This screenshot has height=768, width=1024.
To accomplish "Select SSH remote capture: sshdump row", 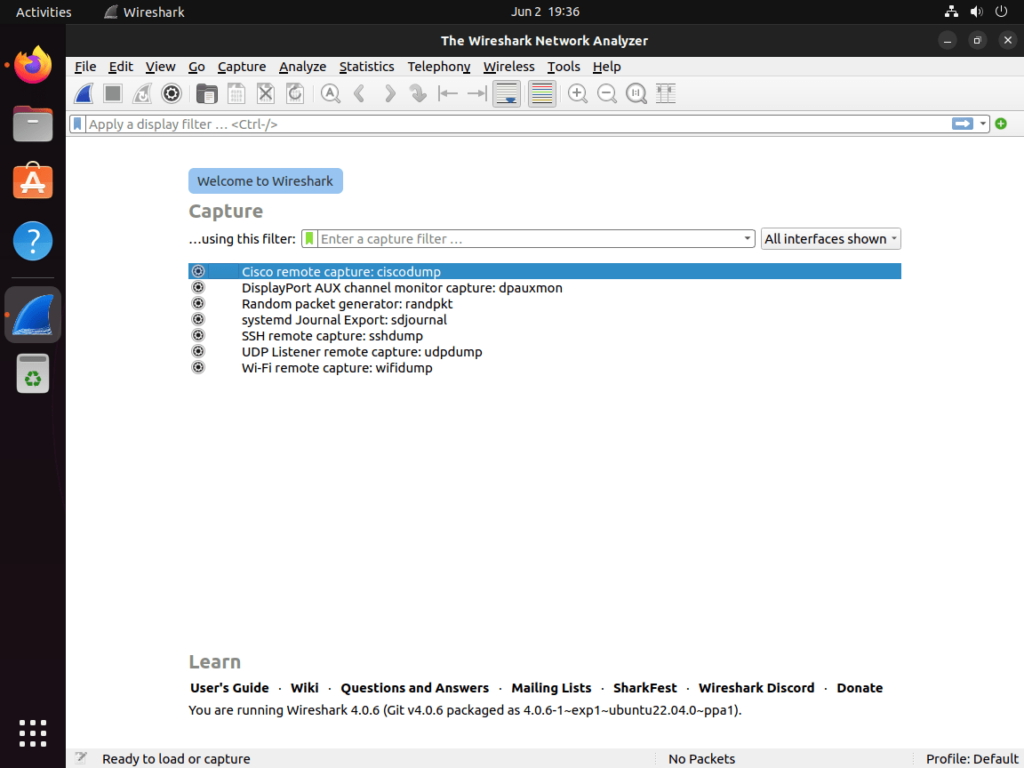I will [545, 336].
